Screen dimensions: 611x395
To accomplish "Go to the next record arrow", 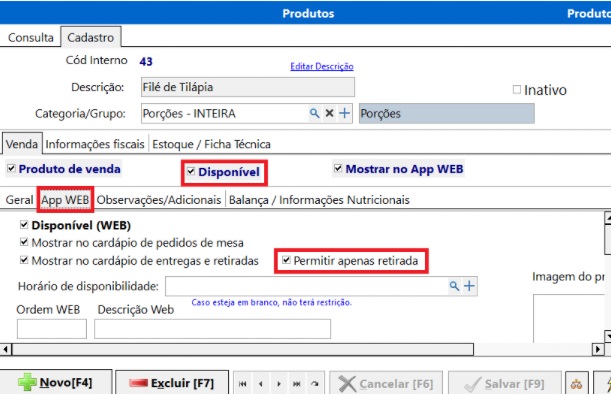I will [279, 384].
